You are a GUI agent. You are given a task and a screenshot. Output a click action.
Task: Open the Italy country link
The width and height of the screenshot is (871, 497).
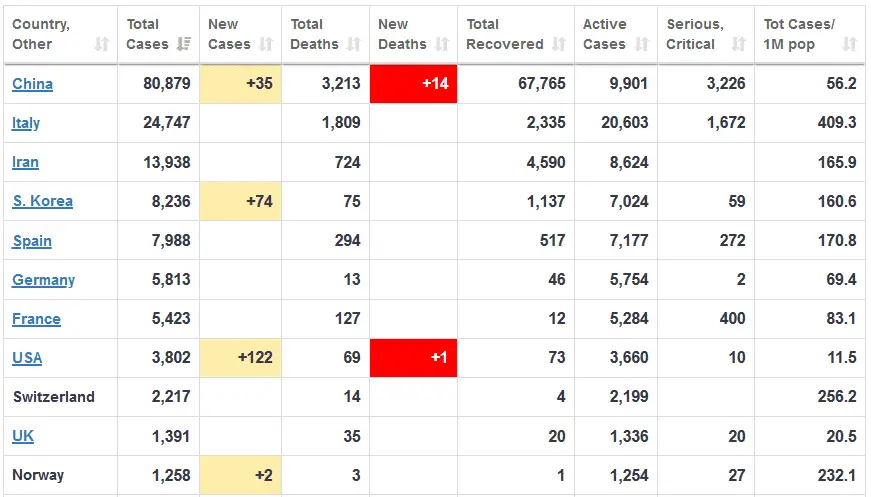(26, 123)
